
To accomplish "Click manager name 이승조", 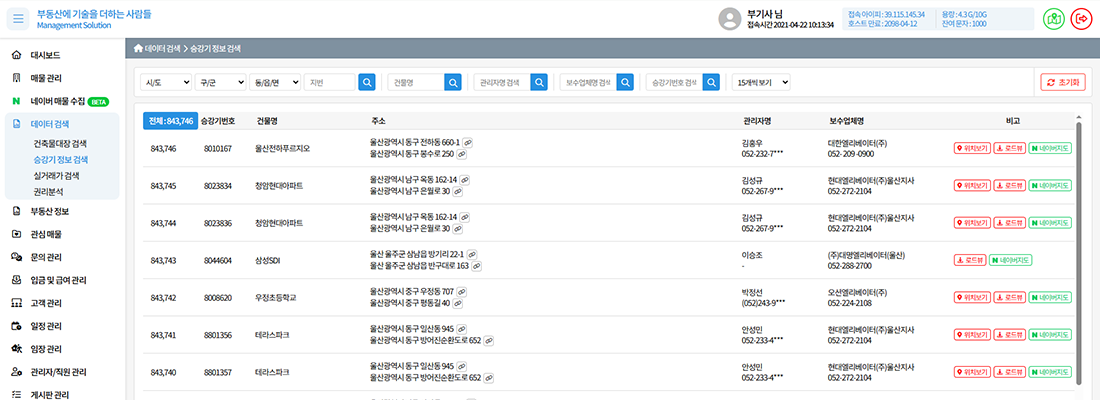I will [x=751, y=255].
